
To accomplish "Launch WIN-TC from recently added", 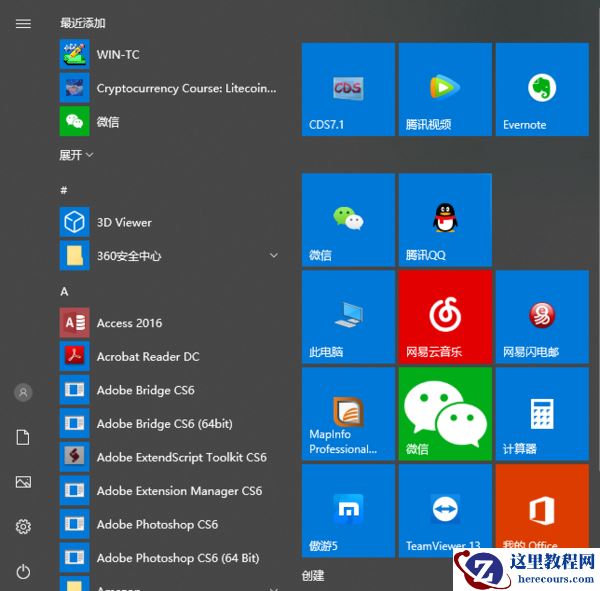I will 168,54.
